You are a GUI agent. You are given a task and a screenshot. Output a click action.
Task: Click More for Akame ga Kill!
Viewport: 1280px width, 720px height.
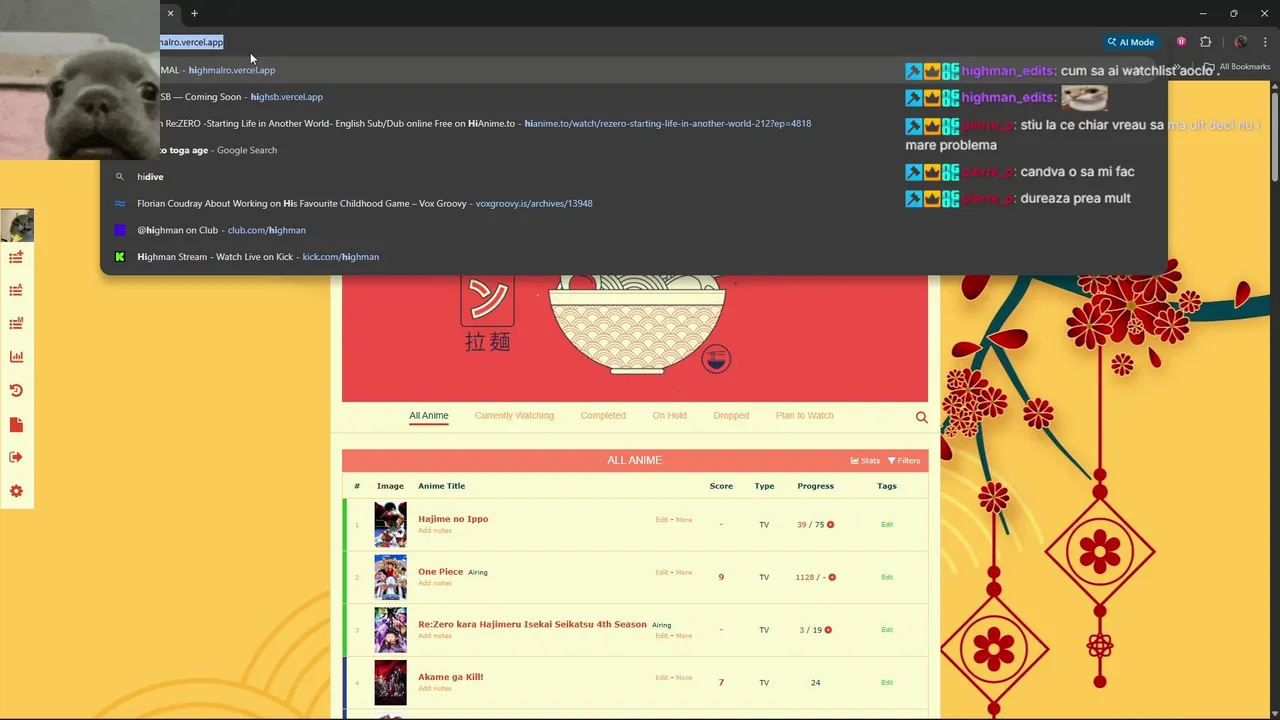pyautogui.click(x=684, y=678)
